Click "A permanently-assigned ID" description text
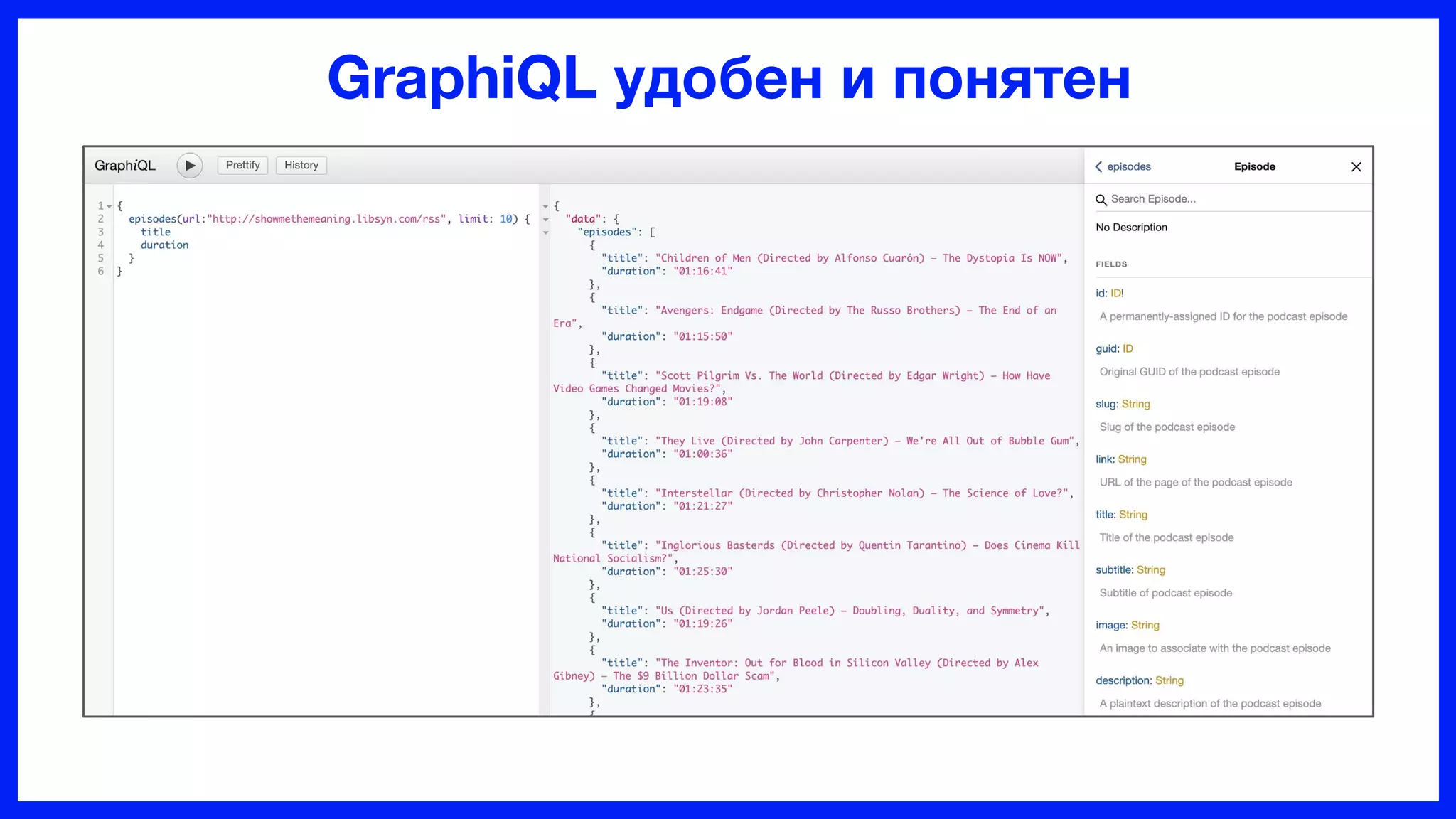 1223,316
